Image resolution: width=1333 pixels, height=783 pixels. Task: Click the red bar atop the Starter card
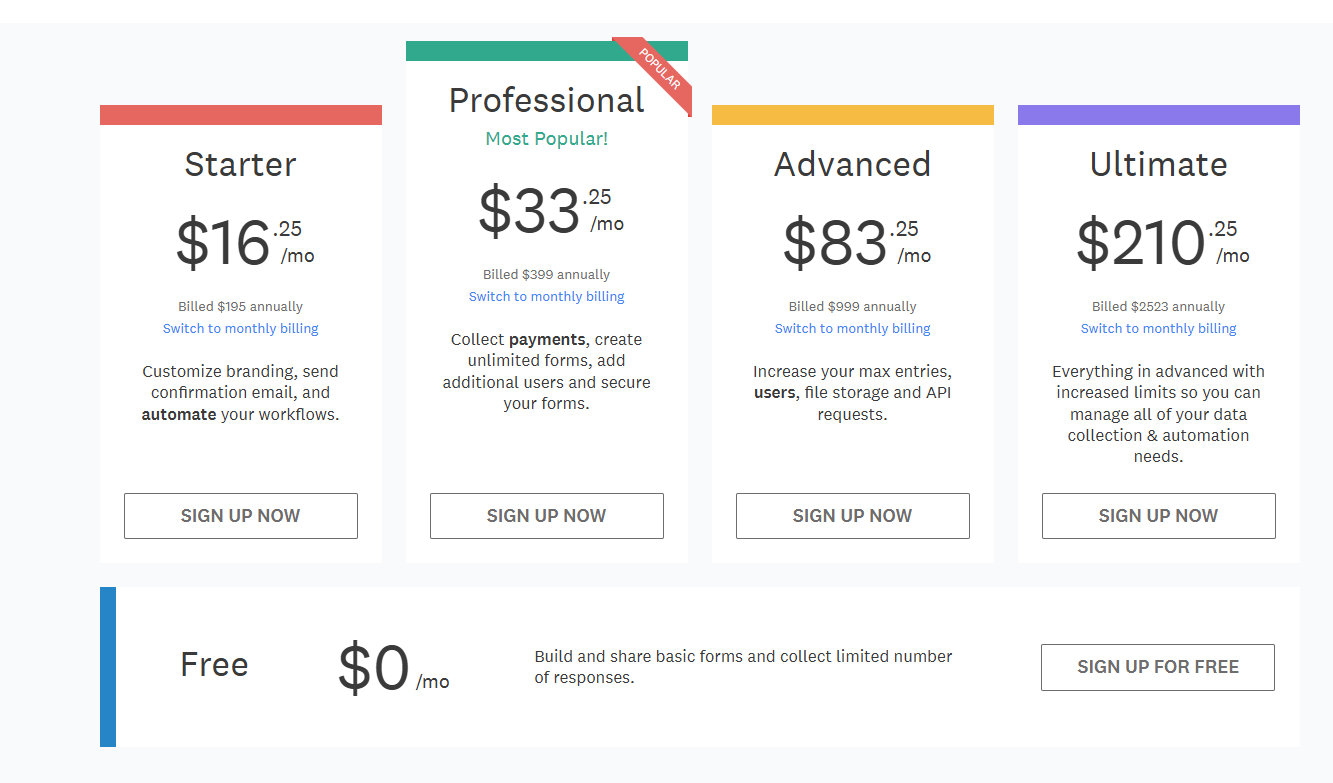pos(240,113)
